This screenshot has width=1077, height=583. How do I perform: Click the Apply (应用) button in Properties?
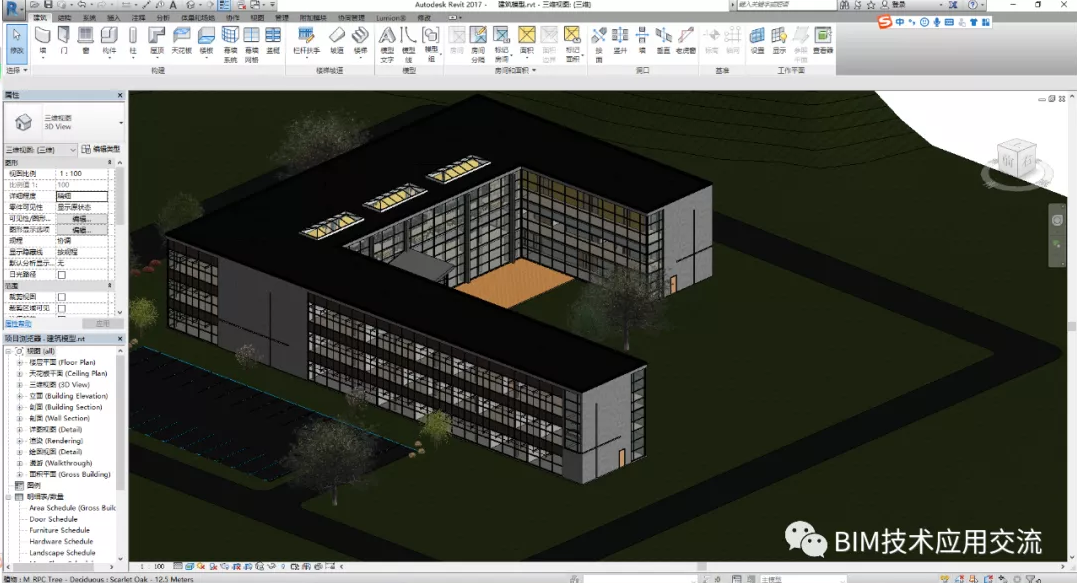[x=102, y=323]
